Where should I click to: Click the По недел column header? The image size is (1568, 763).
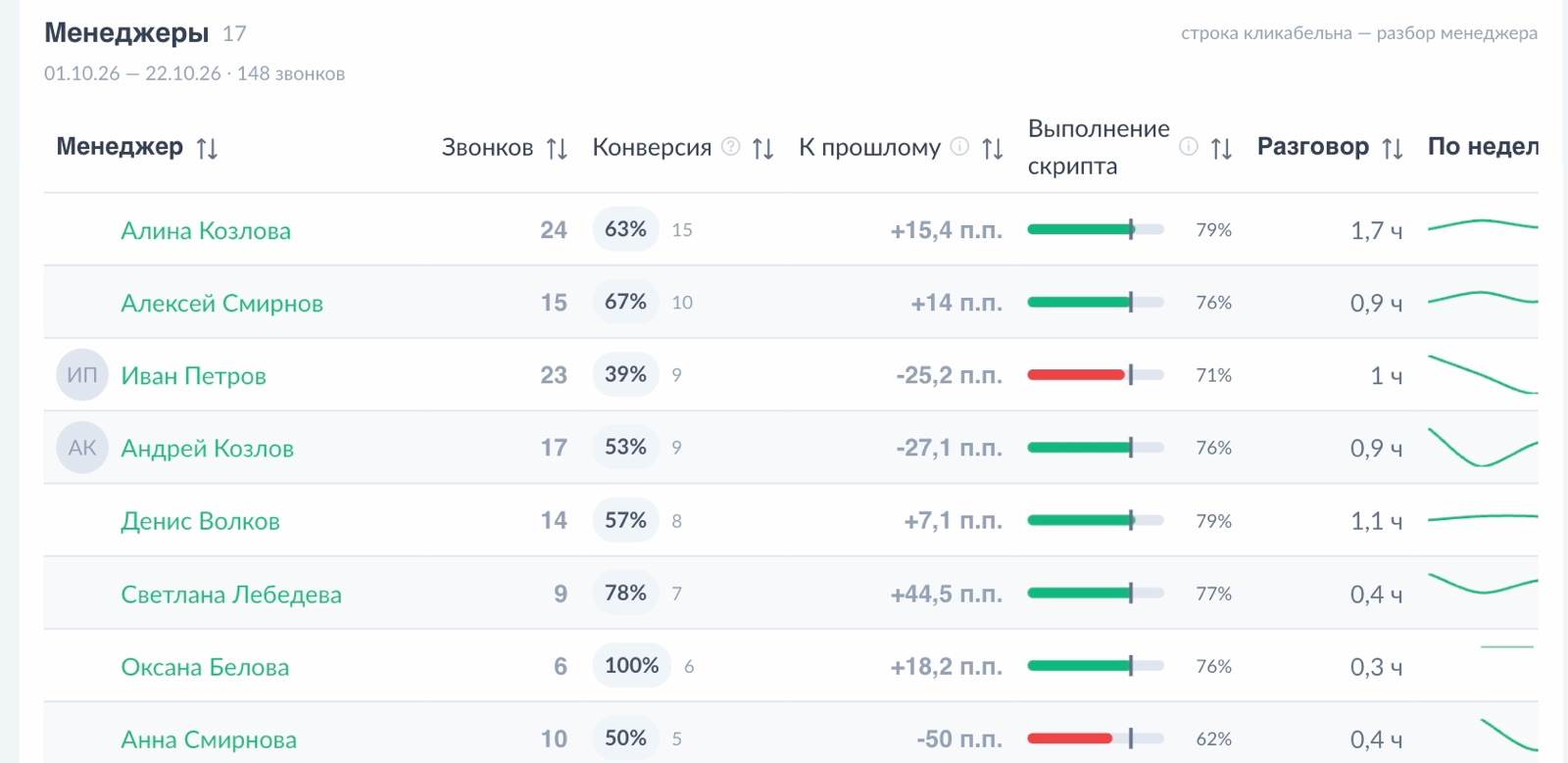pyautogui.click(x=1483, y=147)
